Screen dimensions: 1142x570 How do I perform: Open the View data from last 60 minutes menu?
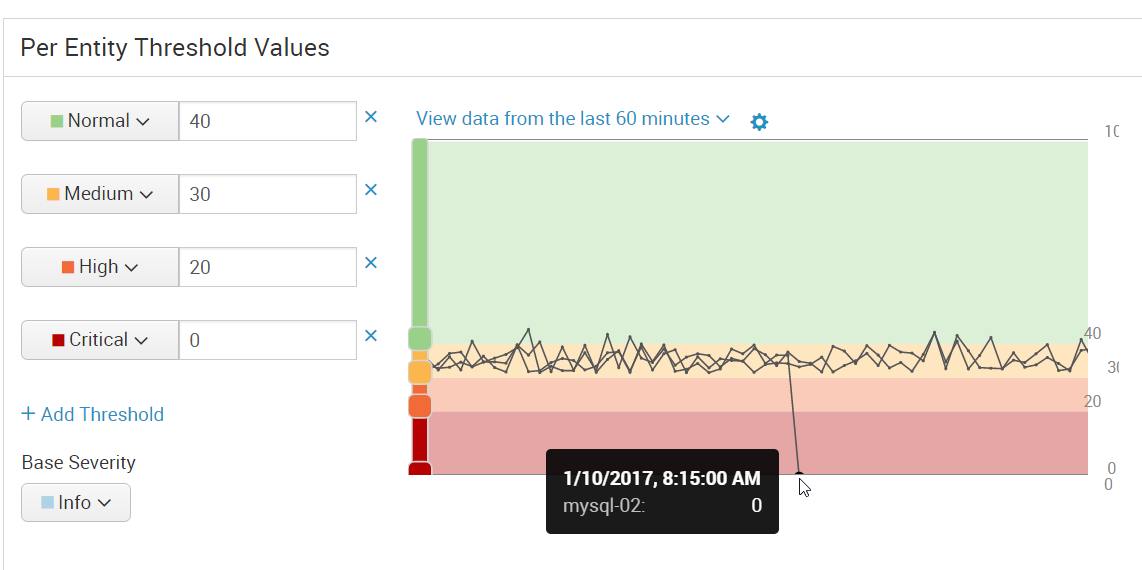click(x=572, y=119)
